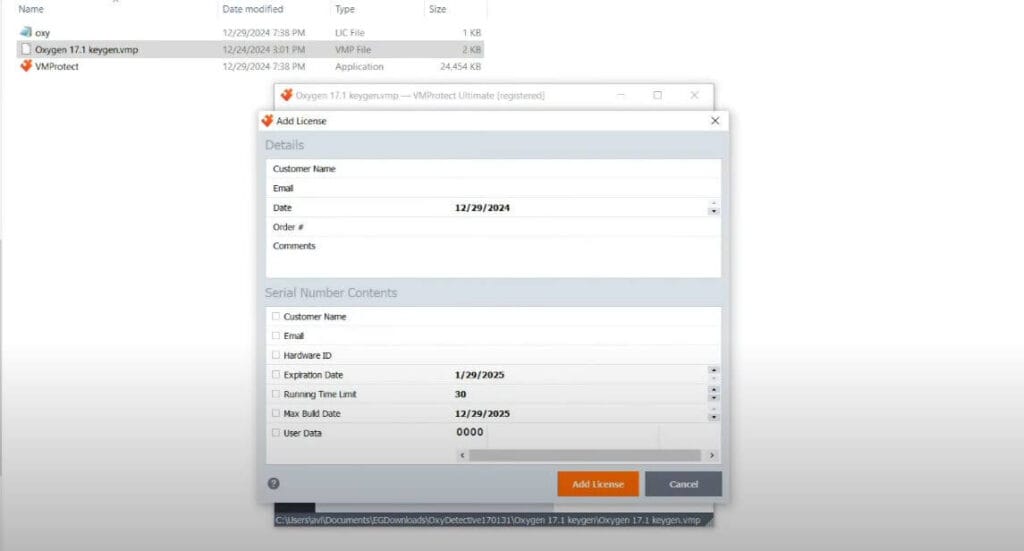Select the VMProtect application file name

click(57, 67)
